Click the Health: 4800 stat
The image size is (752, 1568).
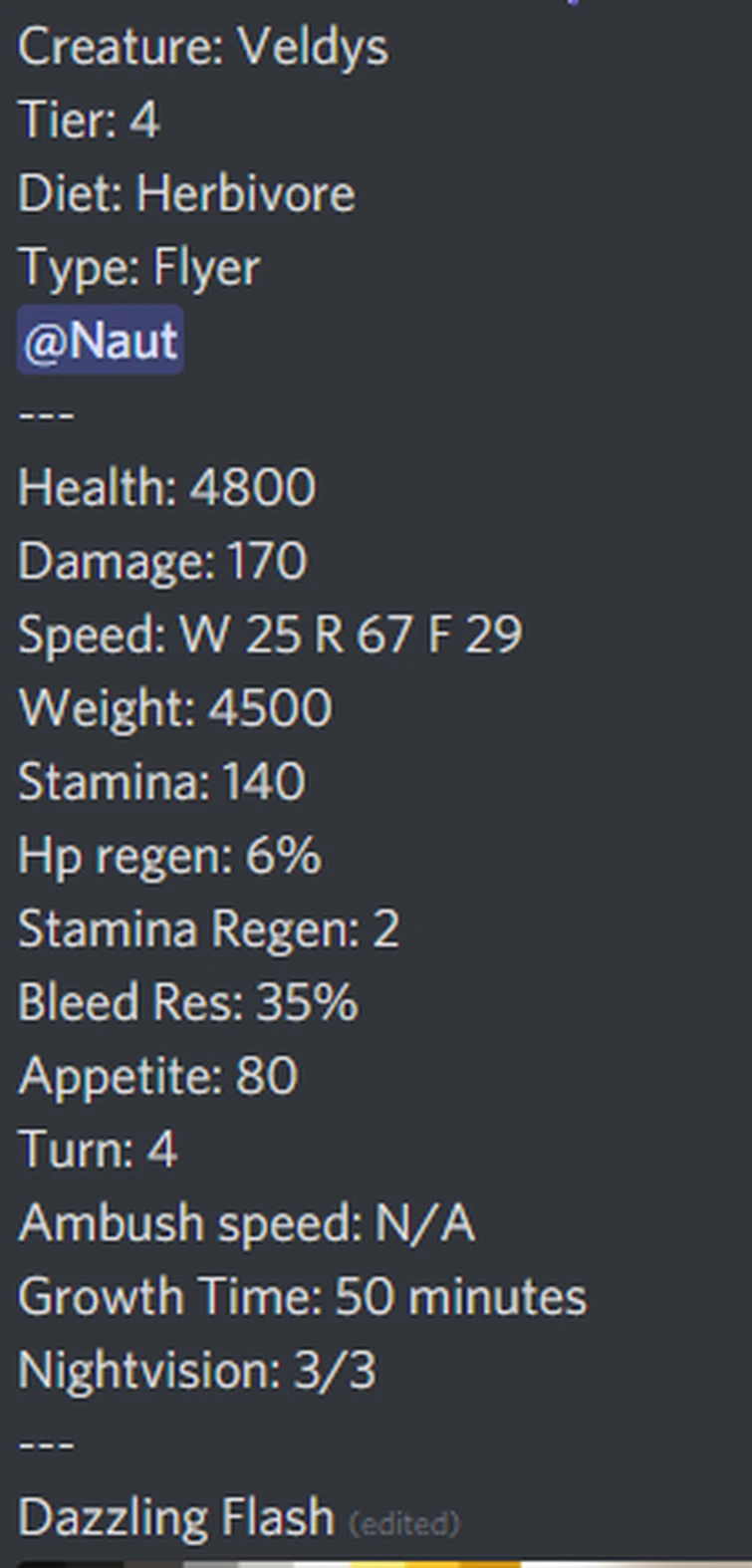point(166,488)
